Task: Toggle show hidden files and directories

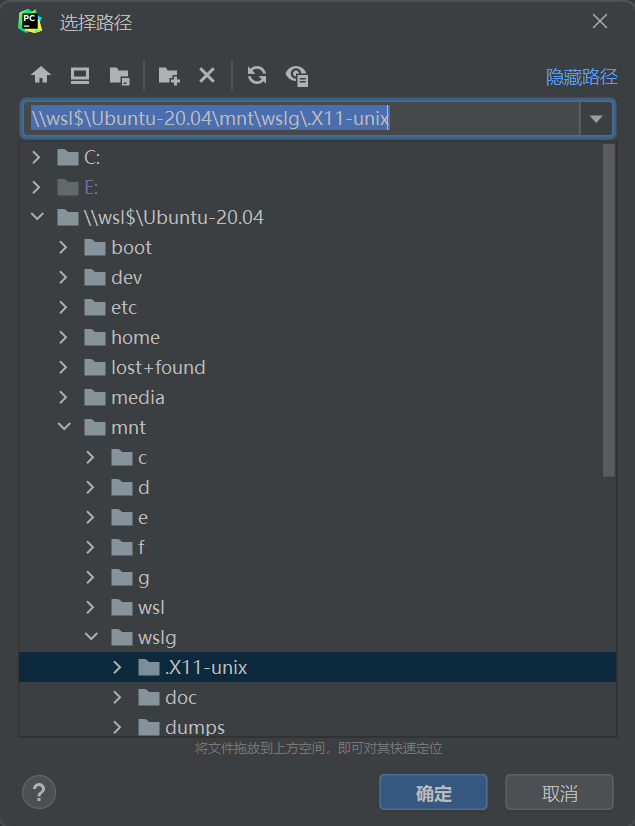Action: pyautogui.click(x=297, y=76)
